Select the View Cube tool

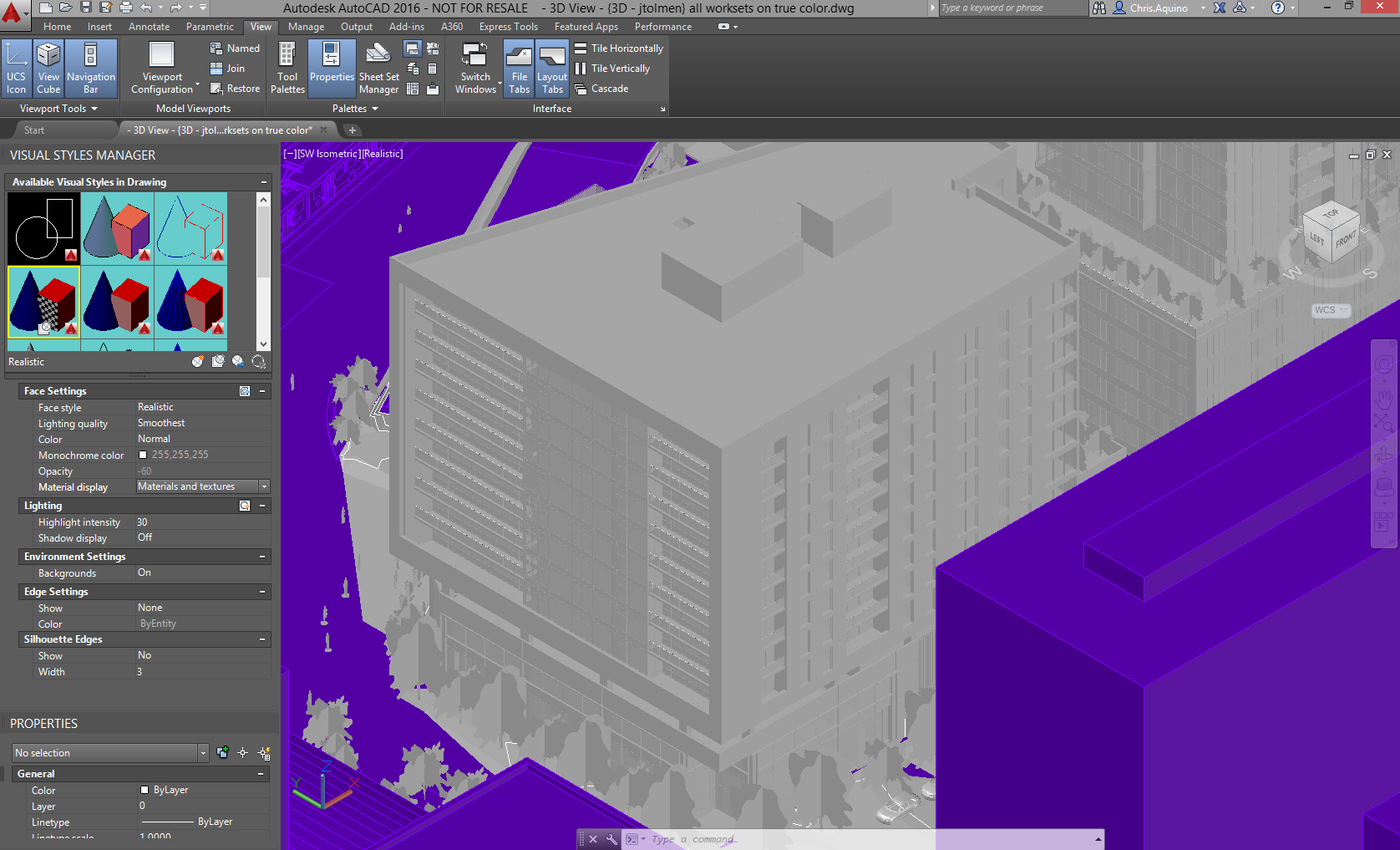[48, 67]
